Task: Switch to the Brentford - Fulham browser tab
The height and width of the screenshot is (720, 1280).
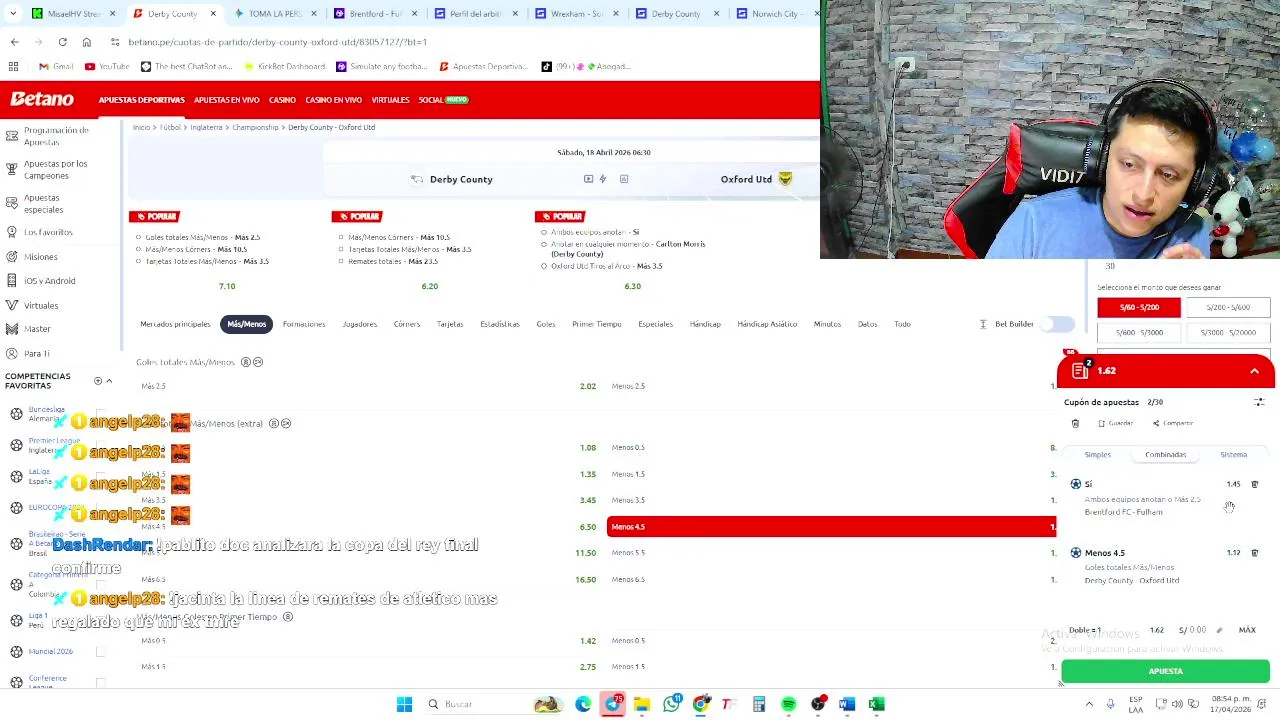Action: tap(375, 14)
